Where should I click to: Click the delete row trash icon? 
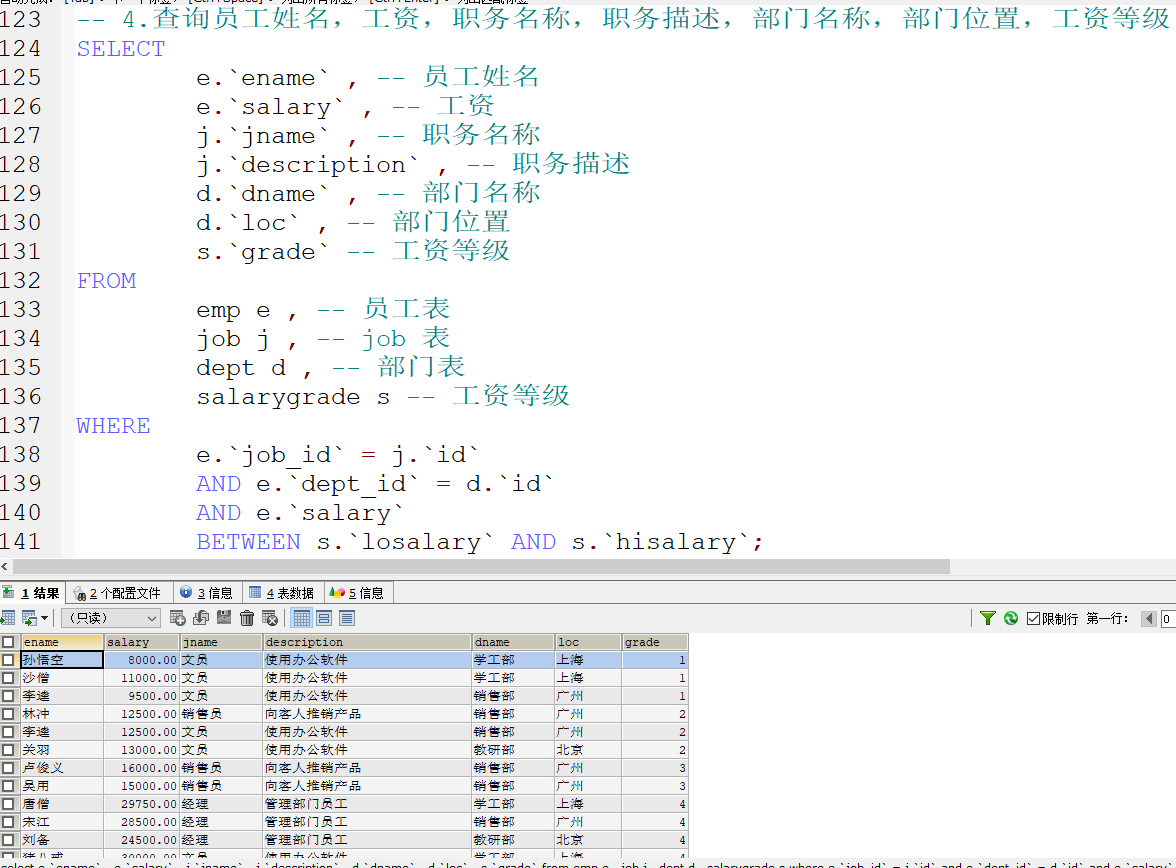[x=245, y=617]
